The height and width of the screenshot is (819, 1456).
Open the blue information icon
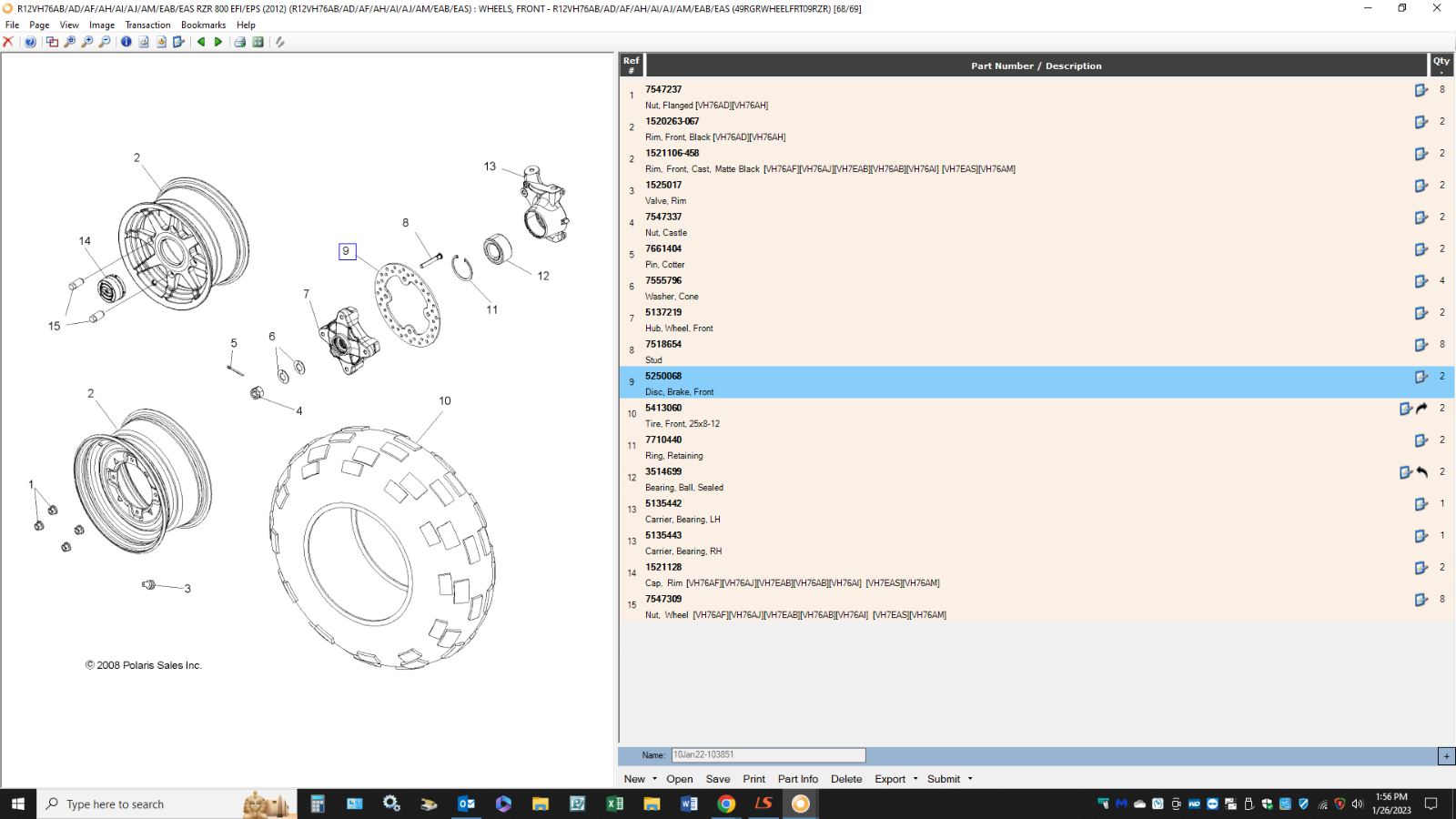pos(126,42)
